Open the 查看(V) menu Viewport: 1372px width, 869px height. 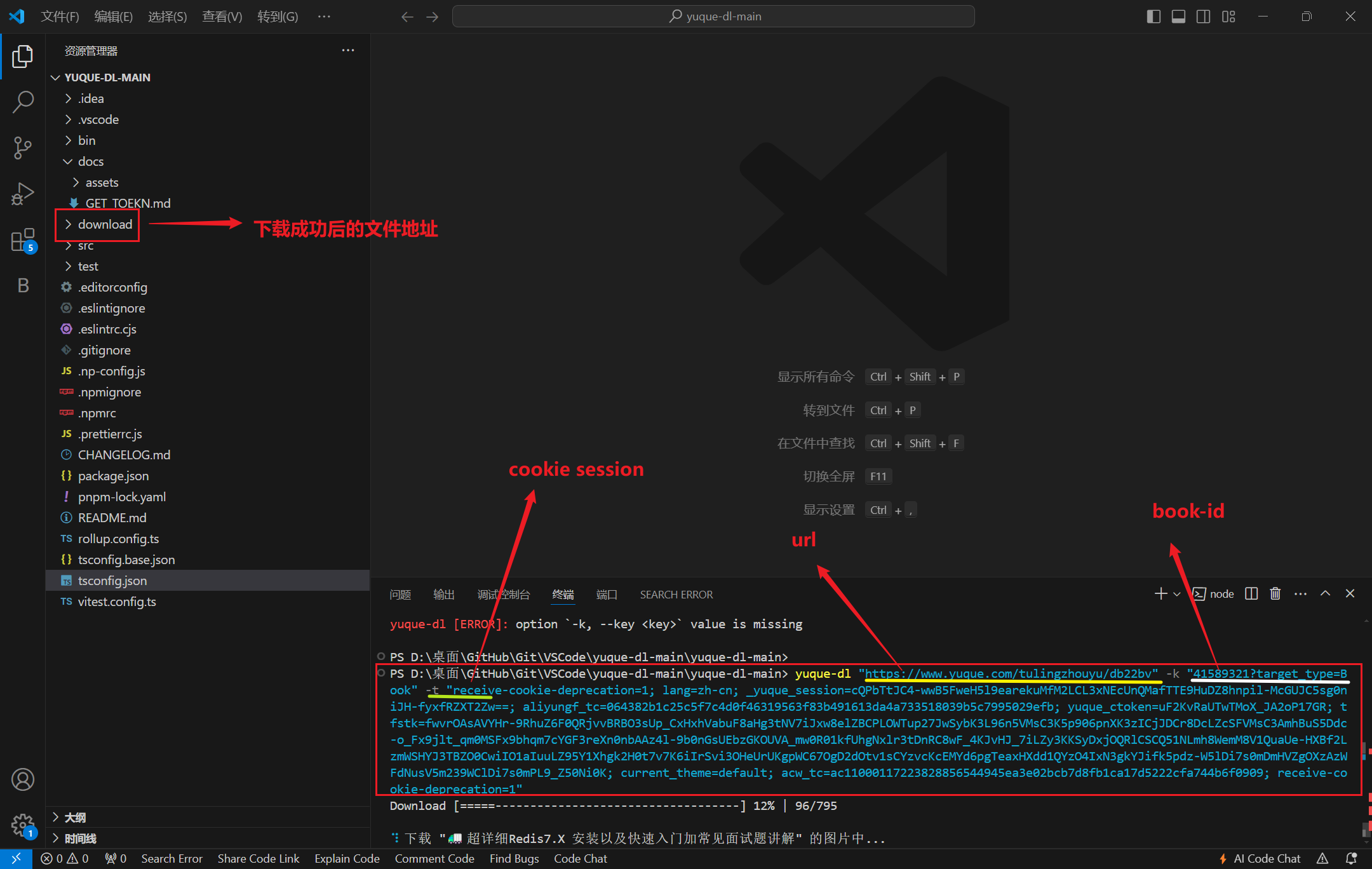click(x=222, y=17)
